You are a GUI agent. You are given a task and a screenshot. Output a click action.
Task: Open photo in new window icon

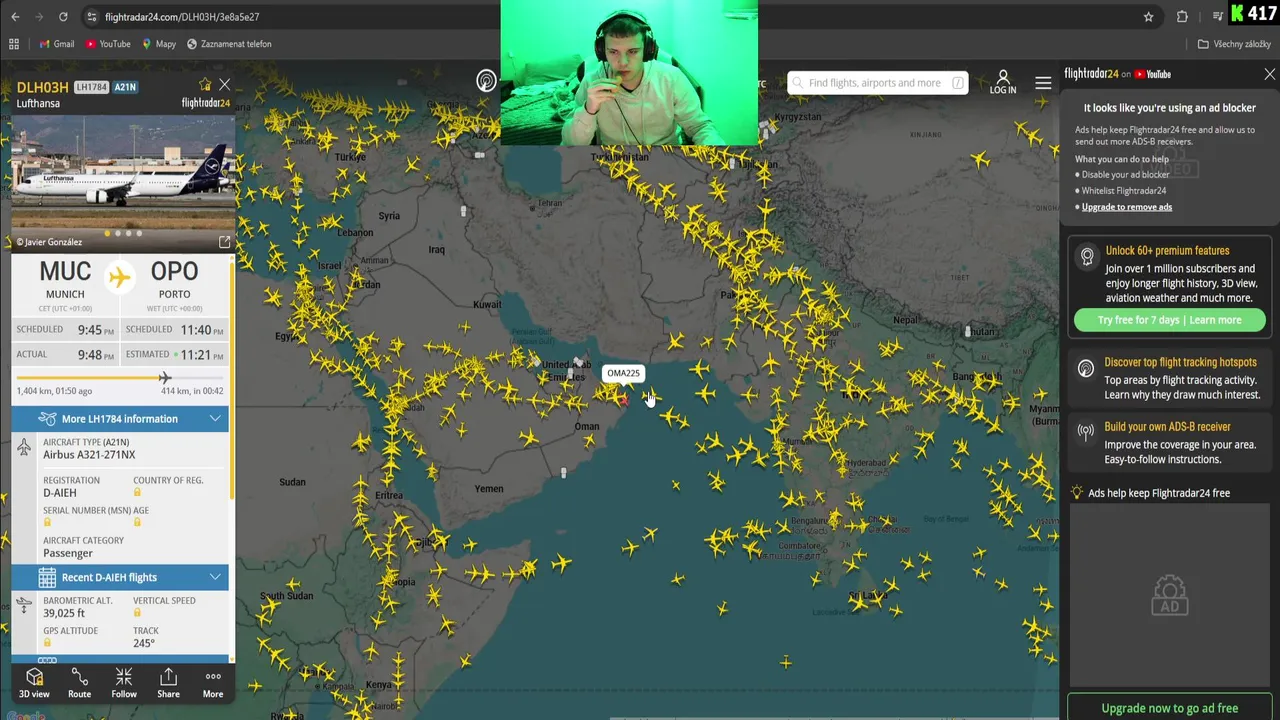pos(224,242)
